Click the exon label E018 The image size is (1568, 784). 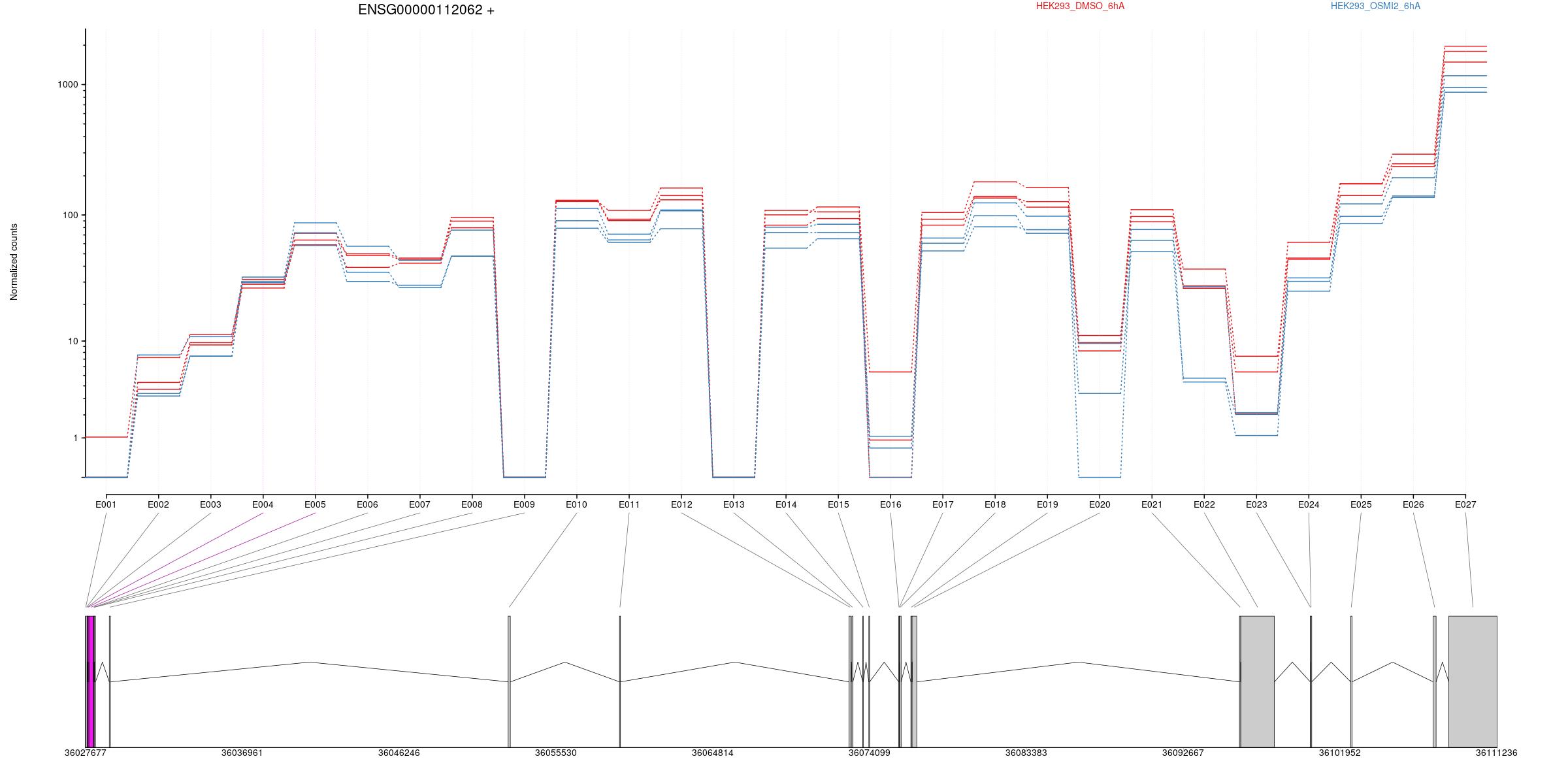pyautogui.click(x=995, y=504)
